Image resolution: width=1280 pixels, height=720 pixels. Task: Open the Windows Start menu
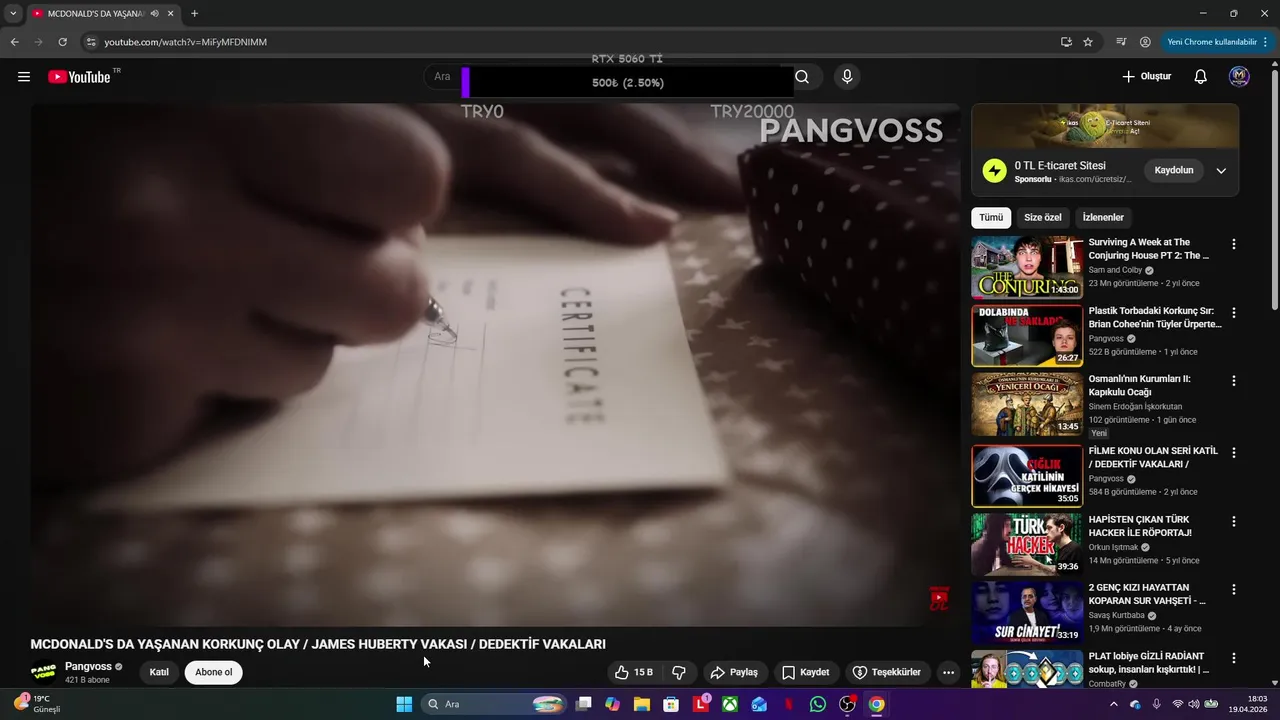404,704
